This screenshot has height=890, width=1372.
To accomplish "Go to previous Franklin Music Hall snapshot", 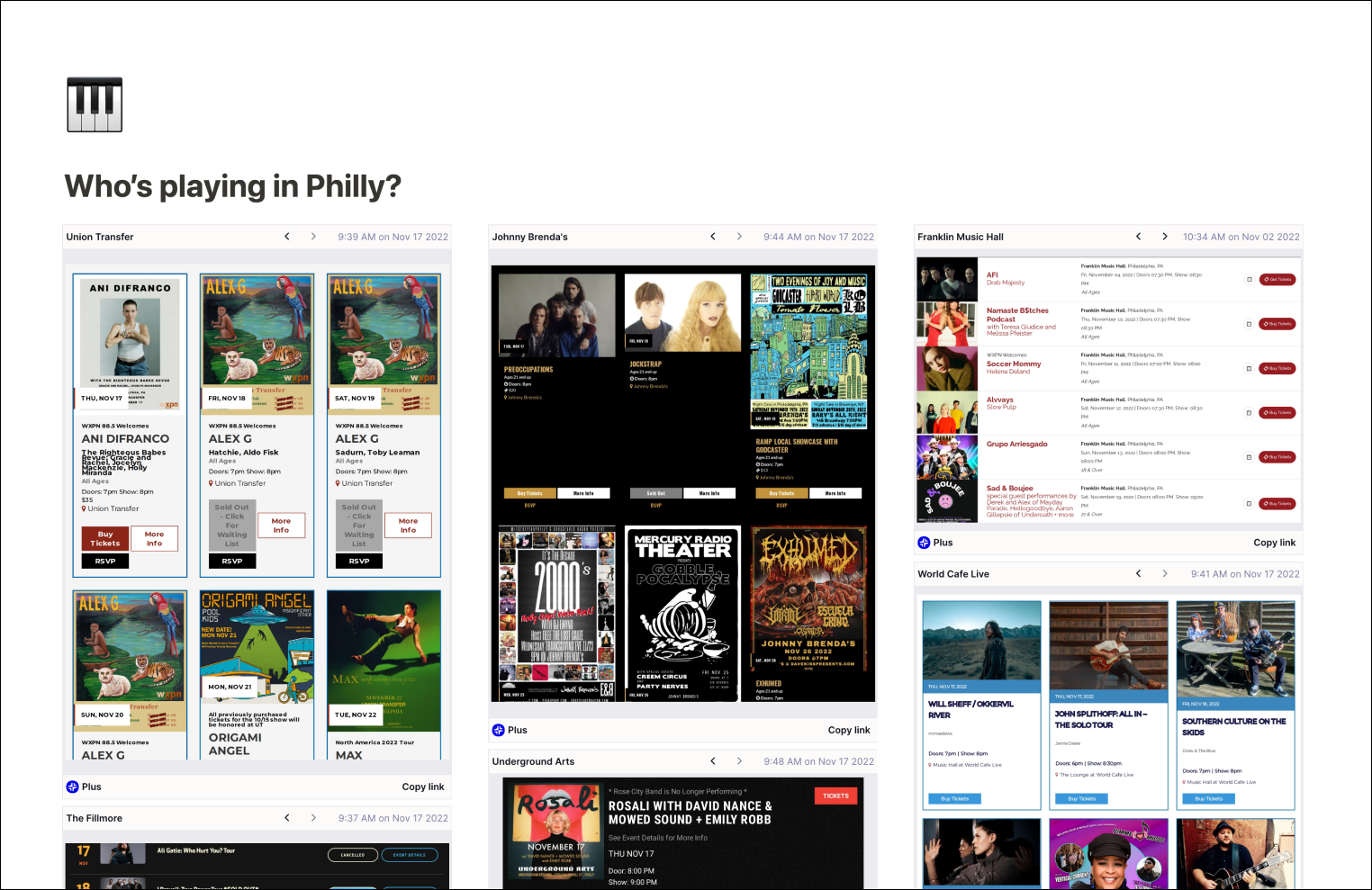I will pyautogui.click(x=1139, y=237).
